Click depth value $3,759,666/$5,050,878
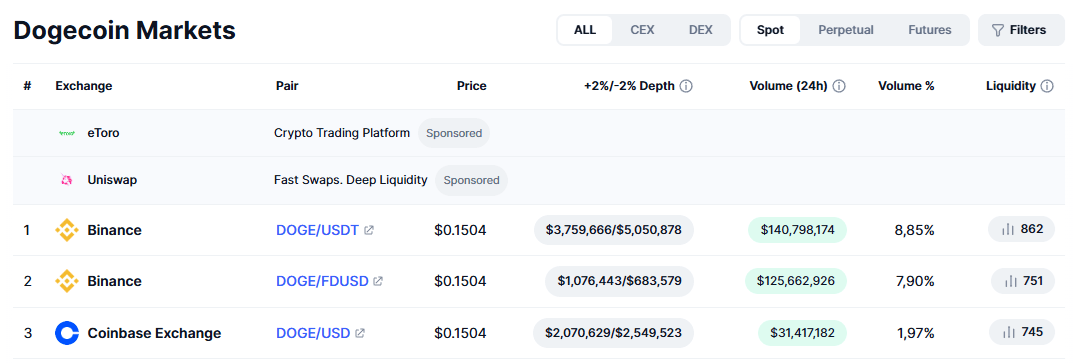 click(613, 230)
